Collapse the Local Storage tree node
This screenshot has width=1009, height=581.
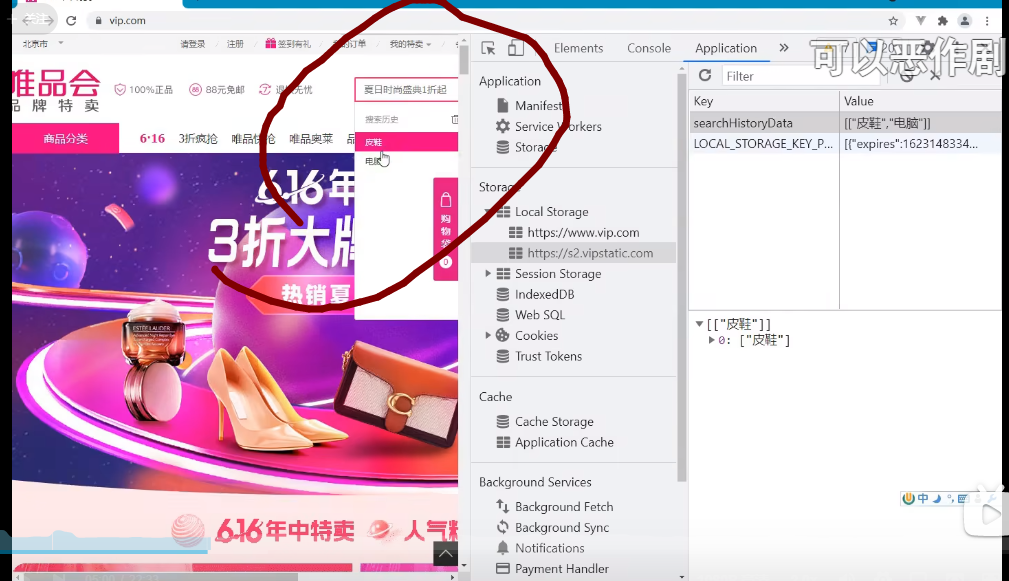click(x=488, y=212)
